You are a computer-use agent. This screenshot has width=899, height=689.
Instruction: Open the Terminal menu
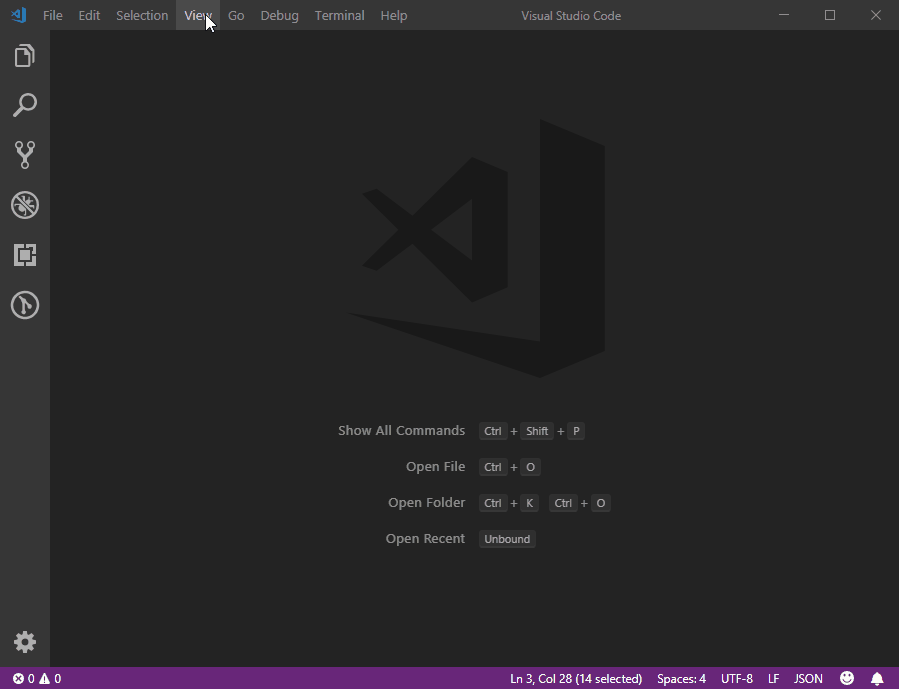(x=339, y=15)
